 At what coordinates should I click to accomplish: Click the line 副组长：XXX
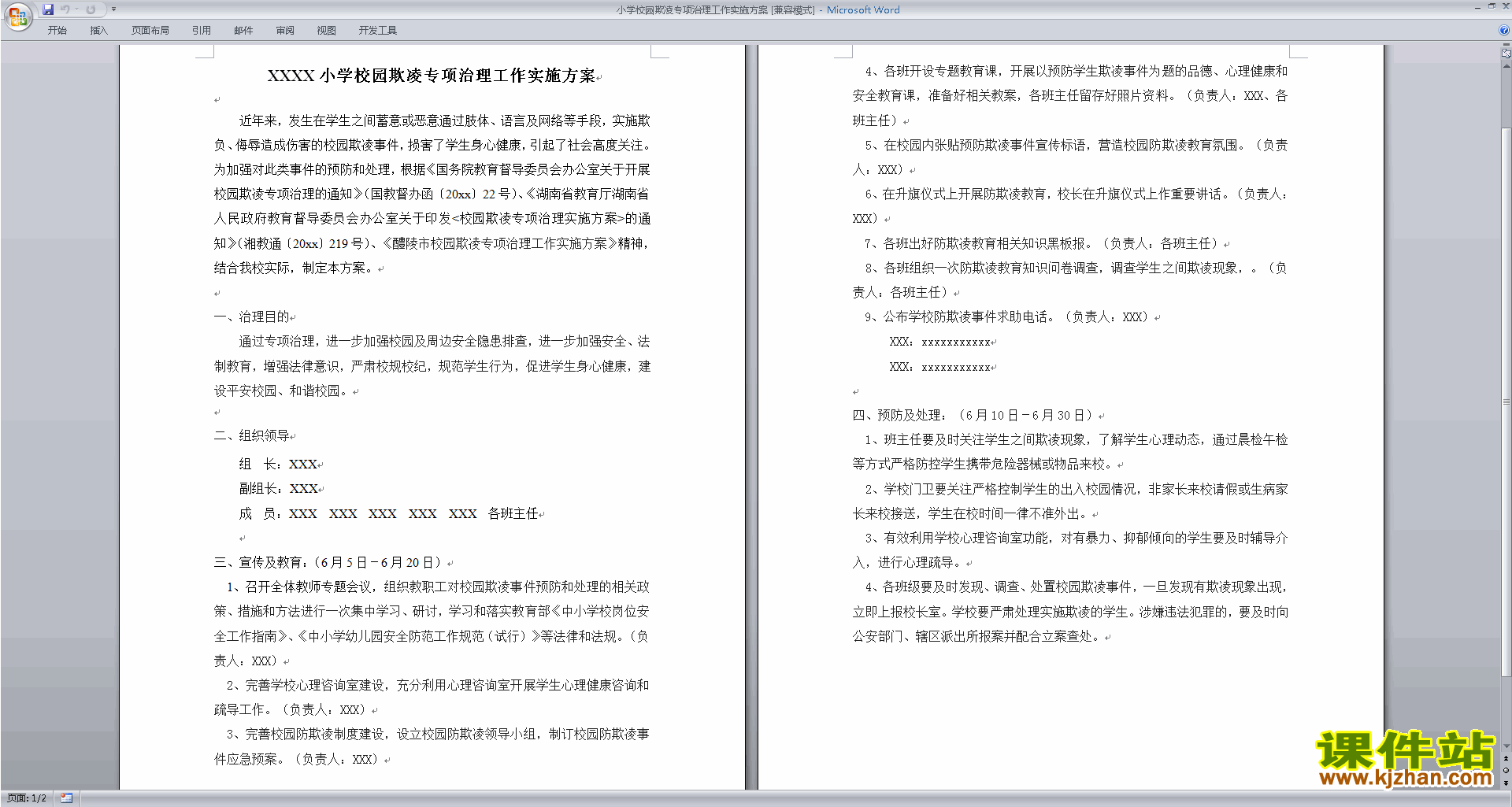pyautogui.click(x=278, y=489)
